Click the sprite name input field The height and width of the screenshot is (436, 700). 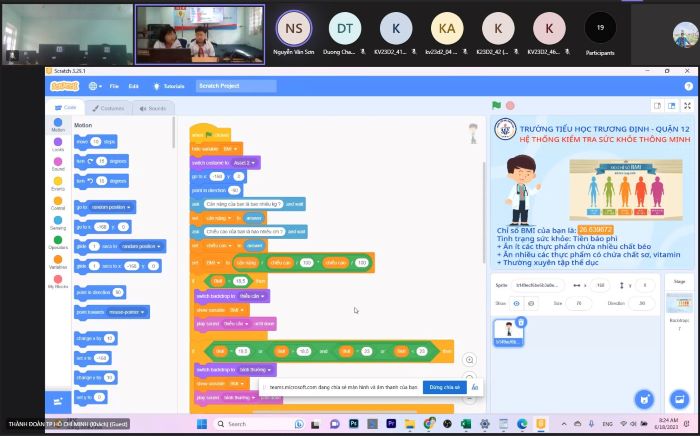[x=538, y=285]
